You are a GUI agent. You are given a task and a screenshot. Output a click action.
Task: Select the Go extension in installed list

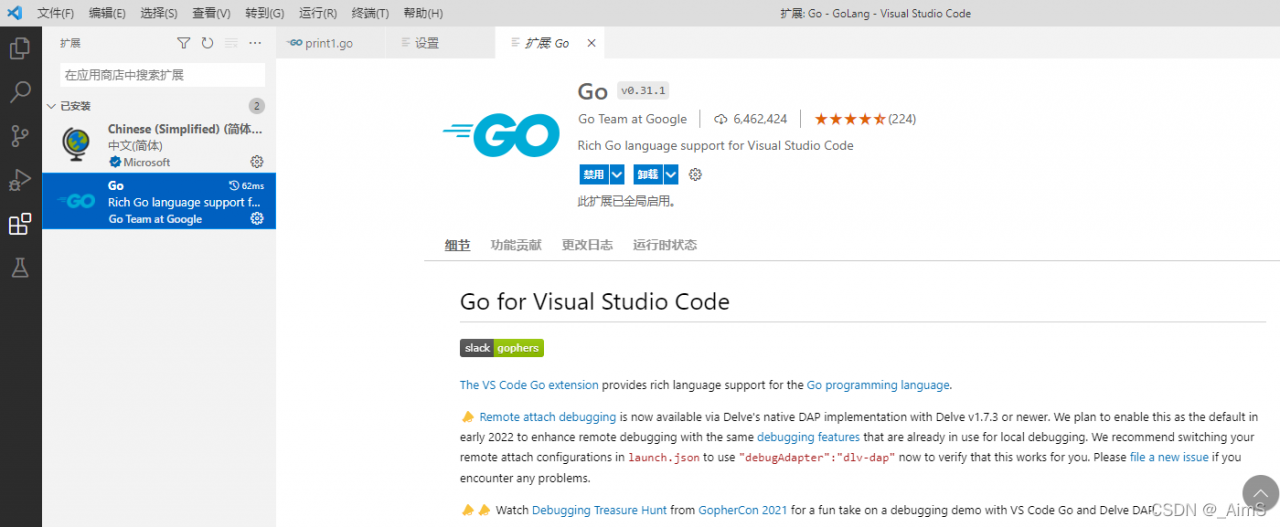(159, 201)
